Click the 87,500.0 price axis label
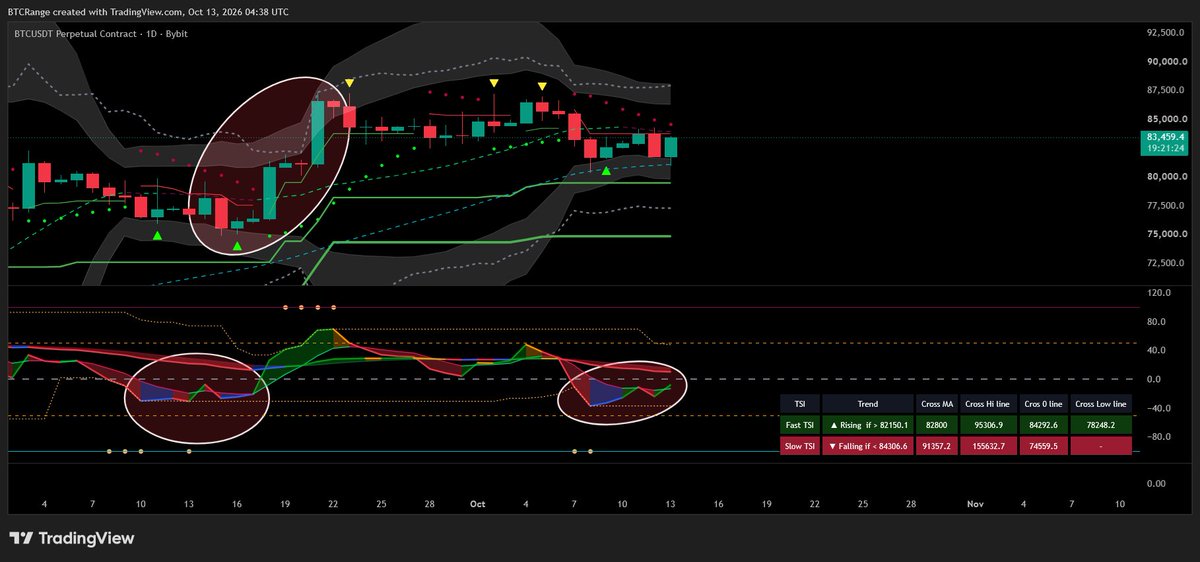Screen dimensions: 1200x562 pos(1166,91)
